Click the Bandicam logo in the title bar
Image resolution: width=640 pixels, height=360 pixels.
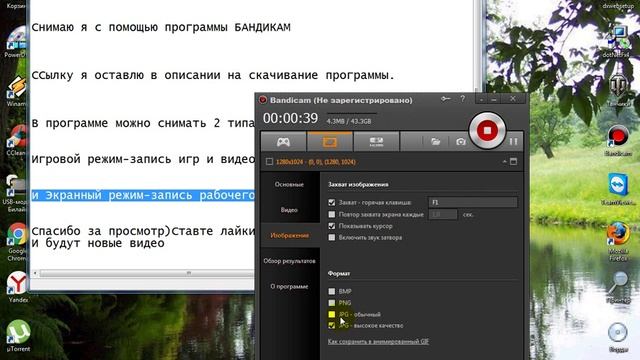(x=263, y=100)
